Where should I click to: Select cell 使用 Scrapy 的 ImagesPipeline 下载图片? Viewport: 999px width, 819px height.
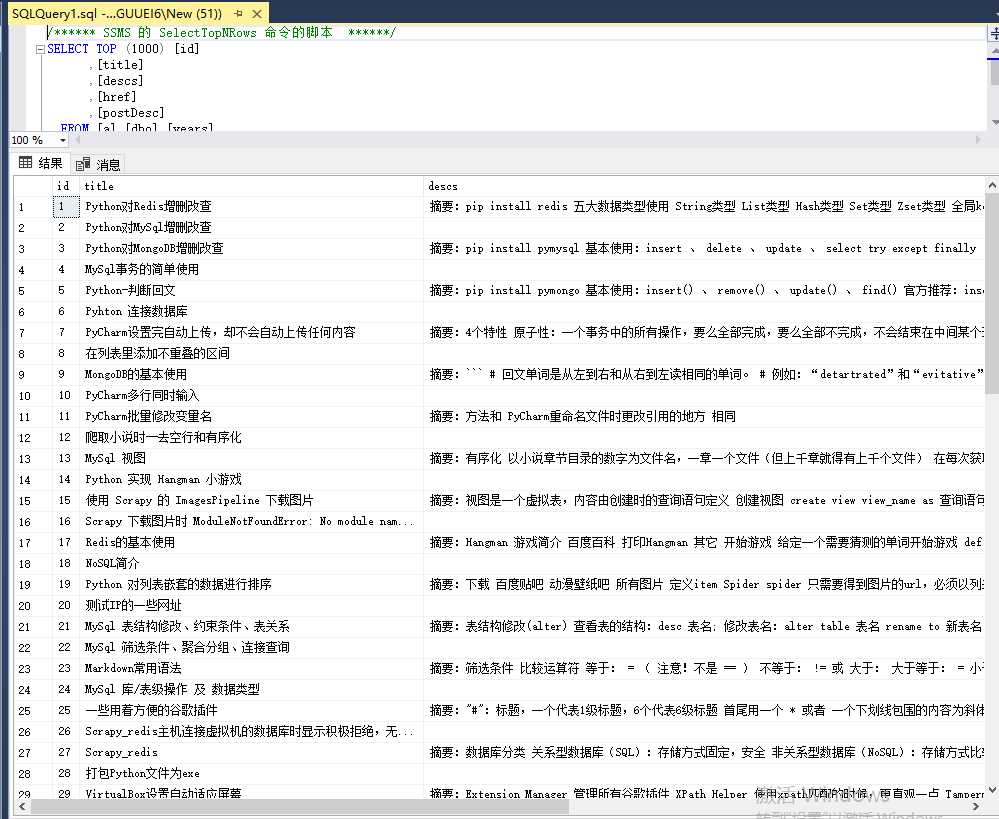coord(251,501)
